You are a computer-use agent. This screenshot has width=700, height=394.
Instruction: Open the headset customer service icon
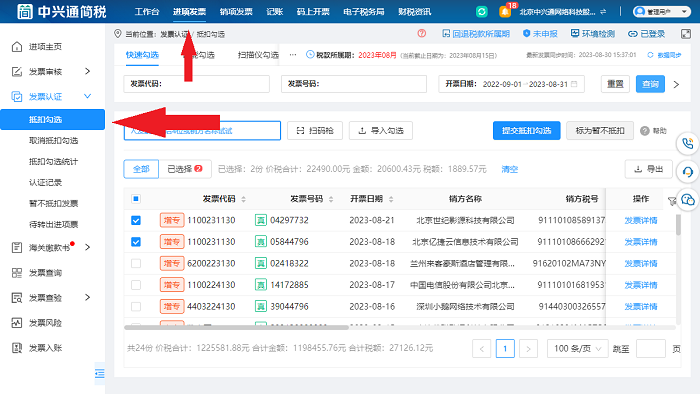[688, 172]
